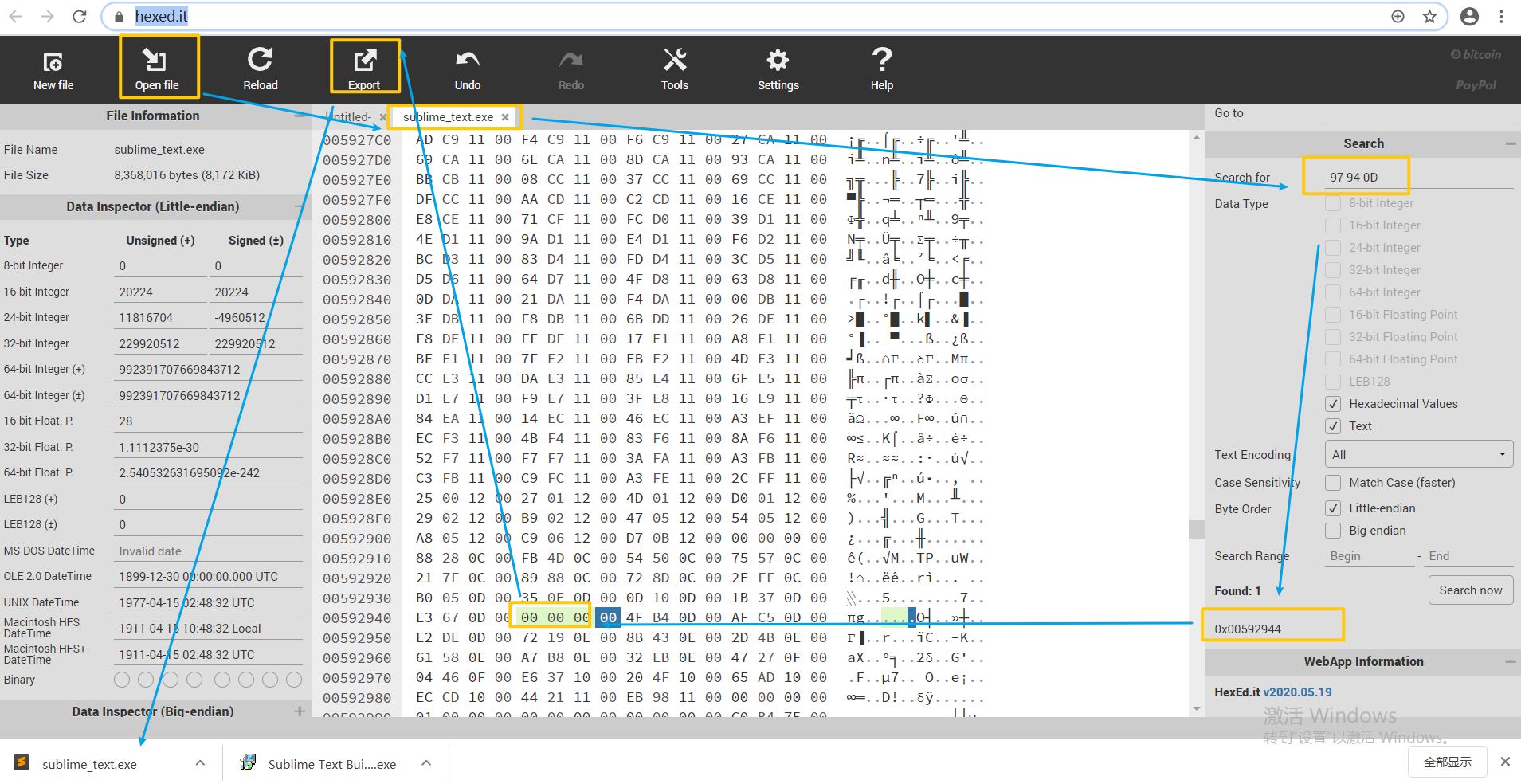Open a file with Open file

click(157, 69)
